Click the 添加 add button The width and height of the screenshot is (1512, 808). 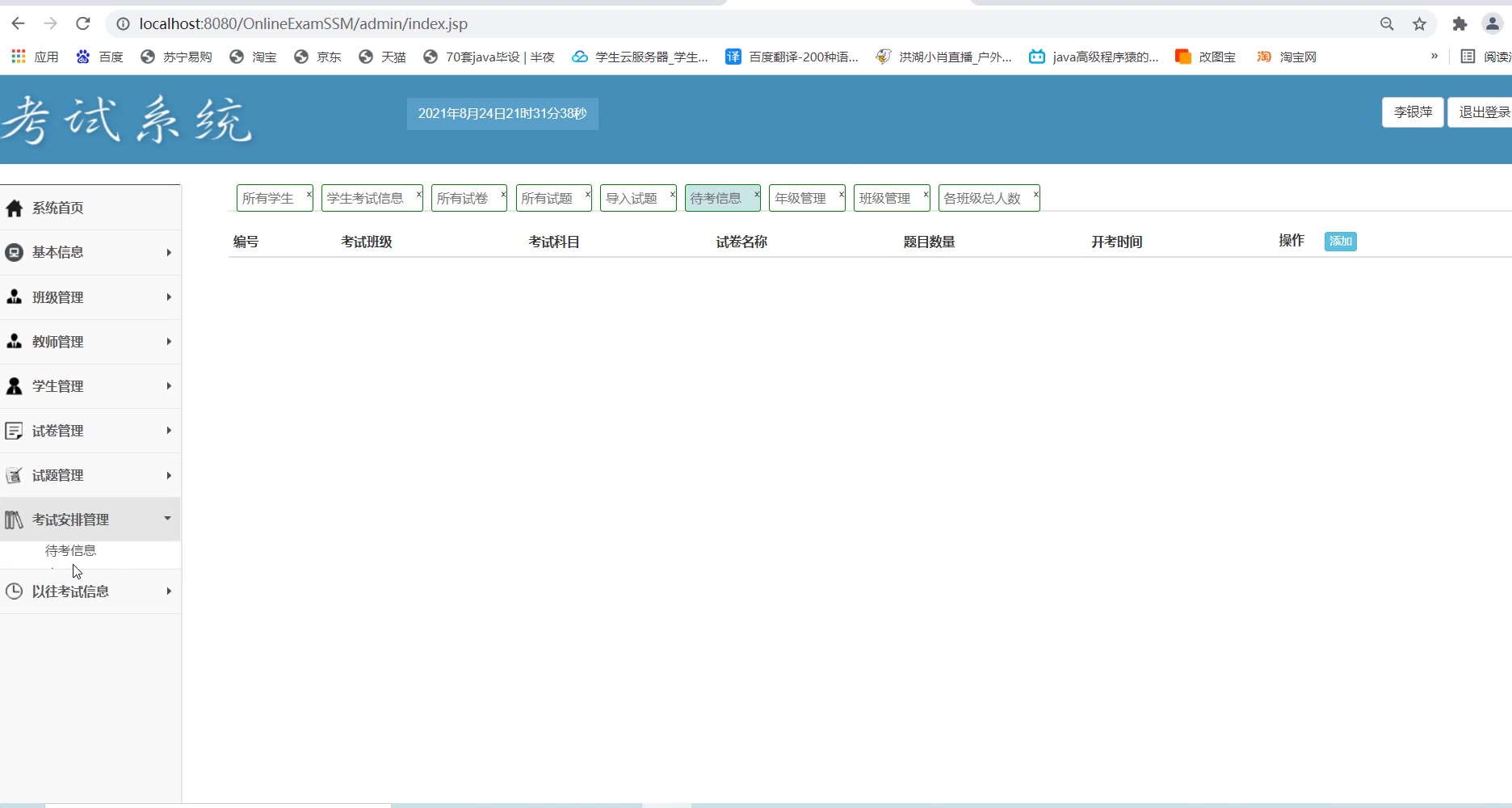click(x=1341, y=242)
